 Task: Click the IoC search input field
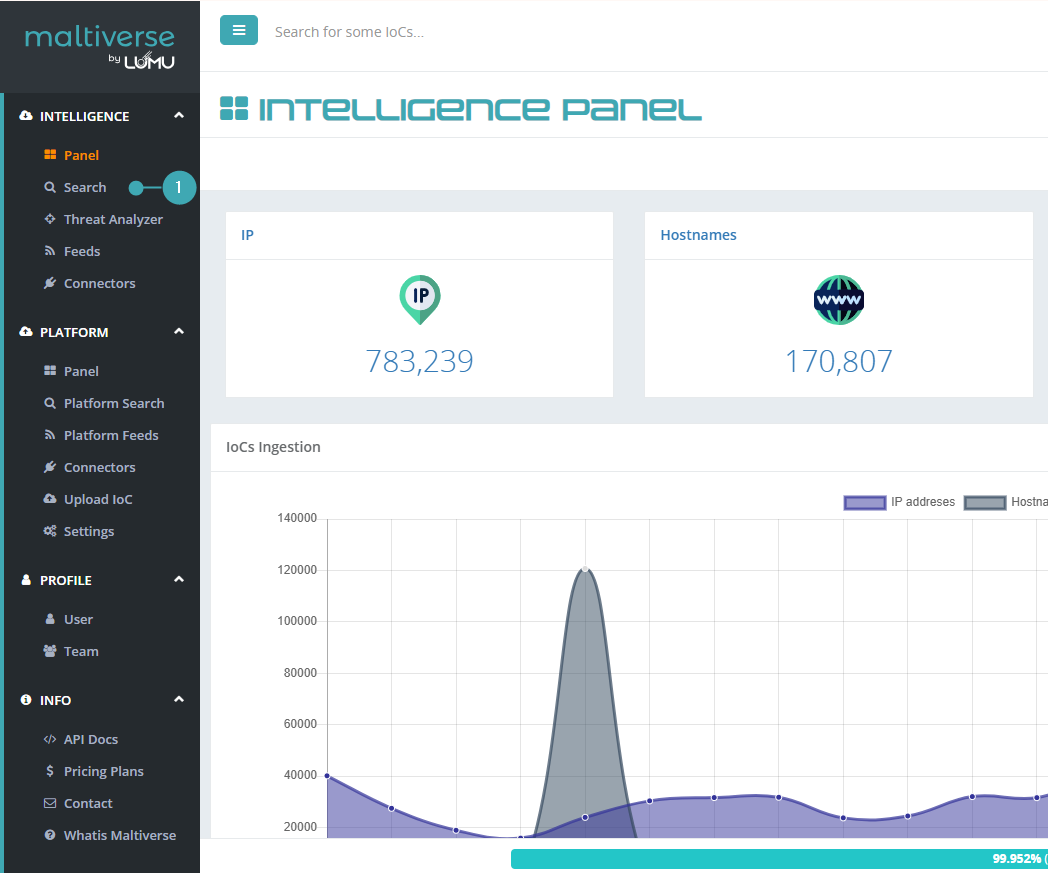[x=600, y=32]
